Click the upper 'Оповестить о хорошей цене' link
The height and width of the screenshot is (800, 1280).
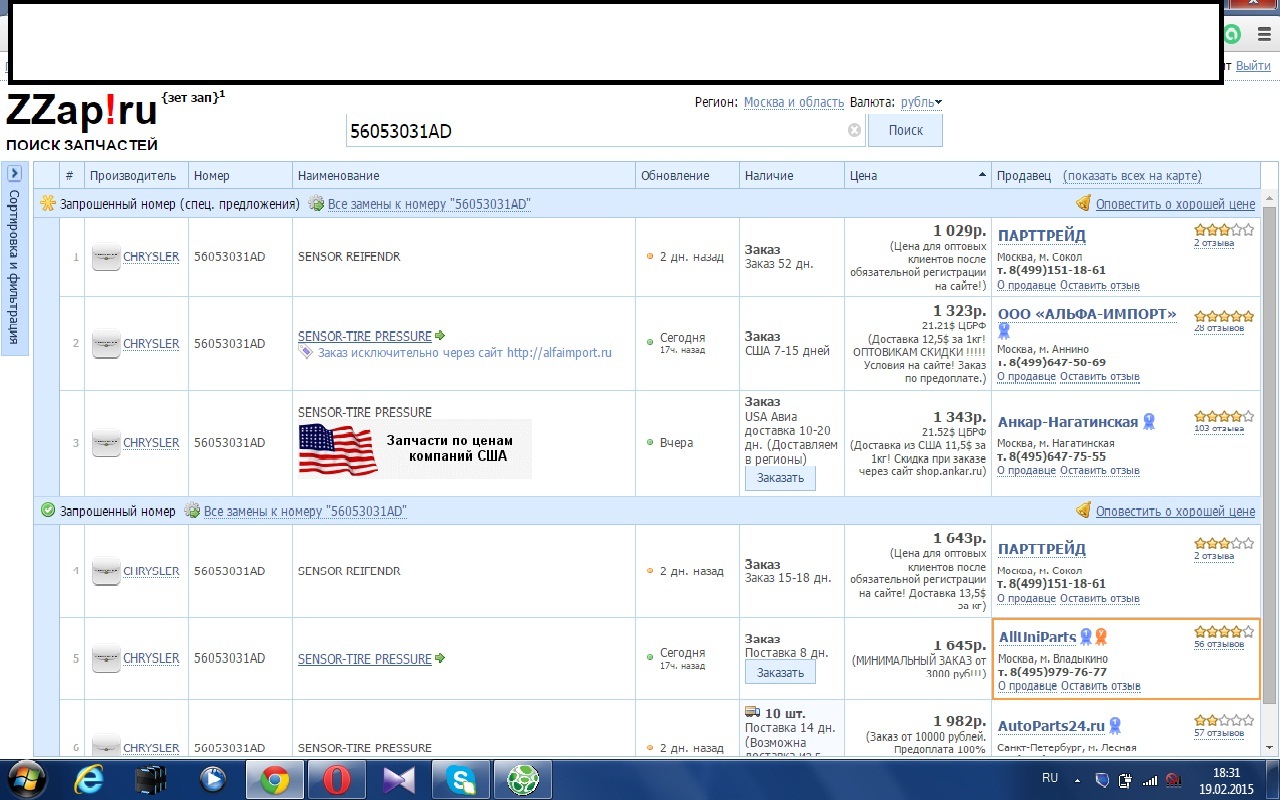1175,204
